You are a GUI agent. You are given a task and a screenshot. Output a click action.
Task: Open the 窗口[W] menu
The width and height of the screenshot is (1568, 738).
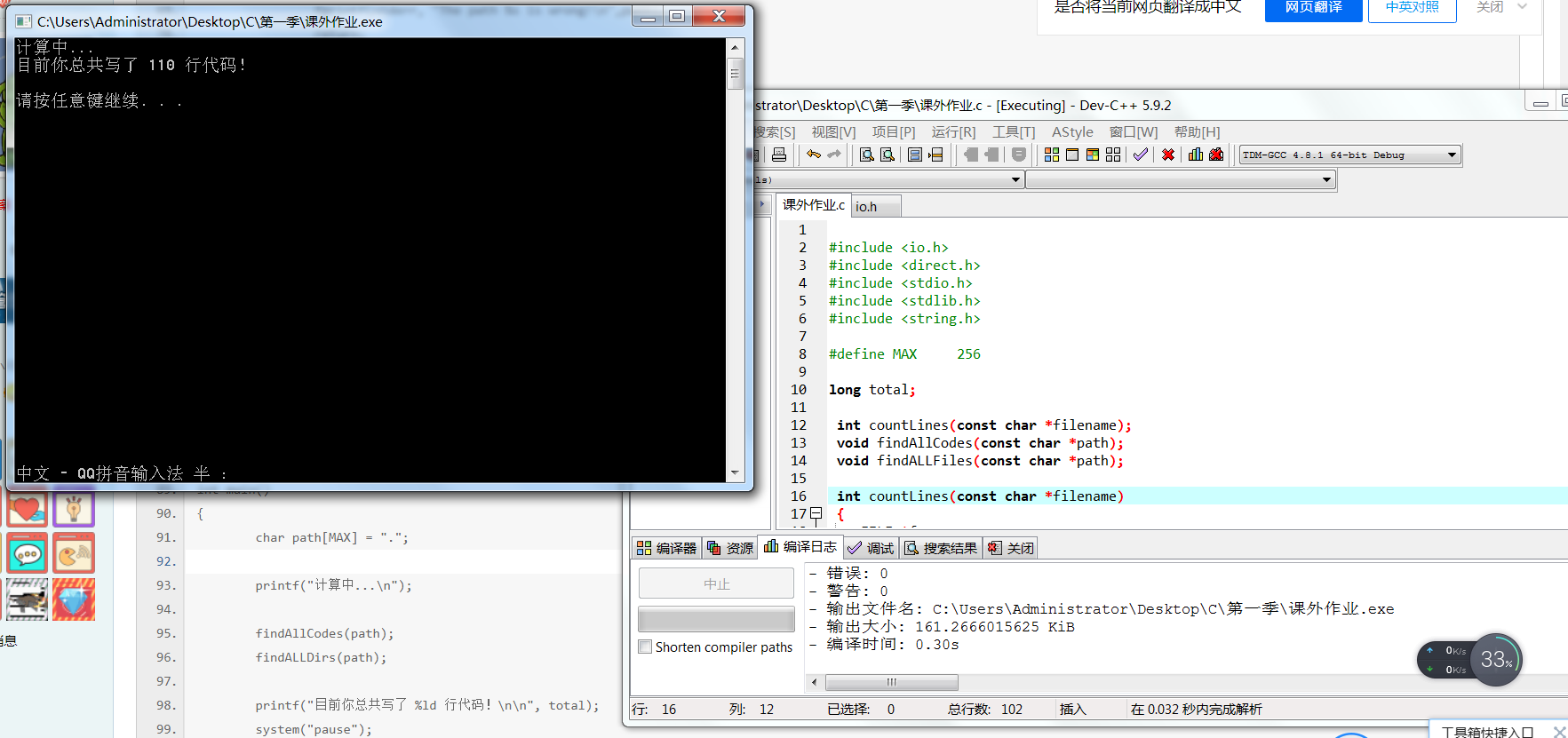tap(1134, 131)
